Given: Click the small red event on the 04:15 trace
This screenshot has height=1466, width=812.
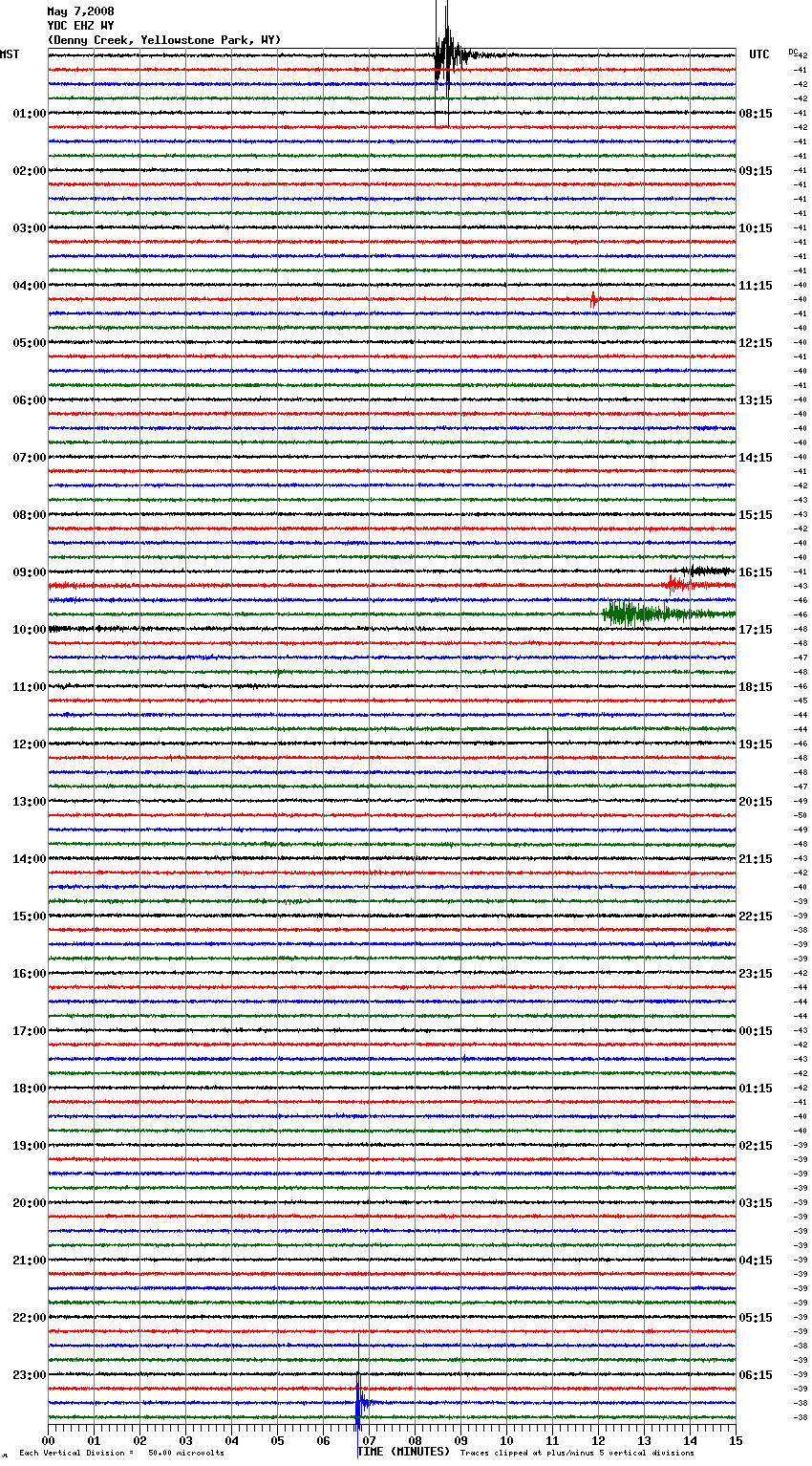Looking at the screenshot, I should pyautogui.click(x=593, y=299).
